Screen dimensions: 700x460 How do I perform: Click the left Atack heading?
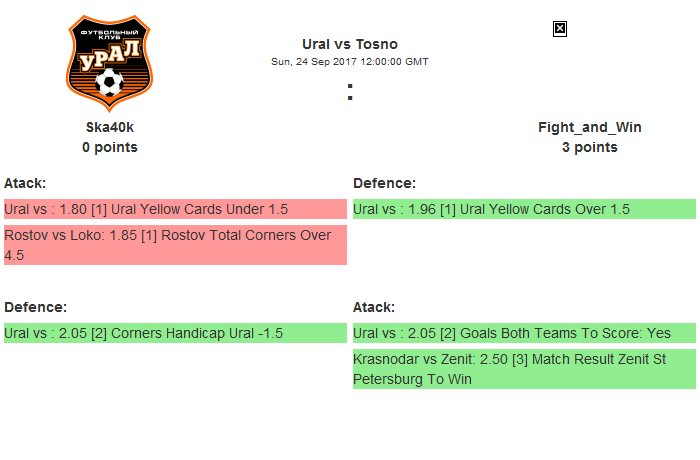(x=25, y=183)
